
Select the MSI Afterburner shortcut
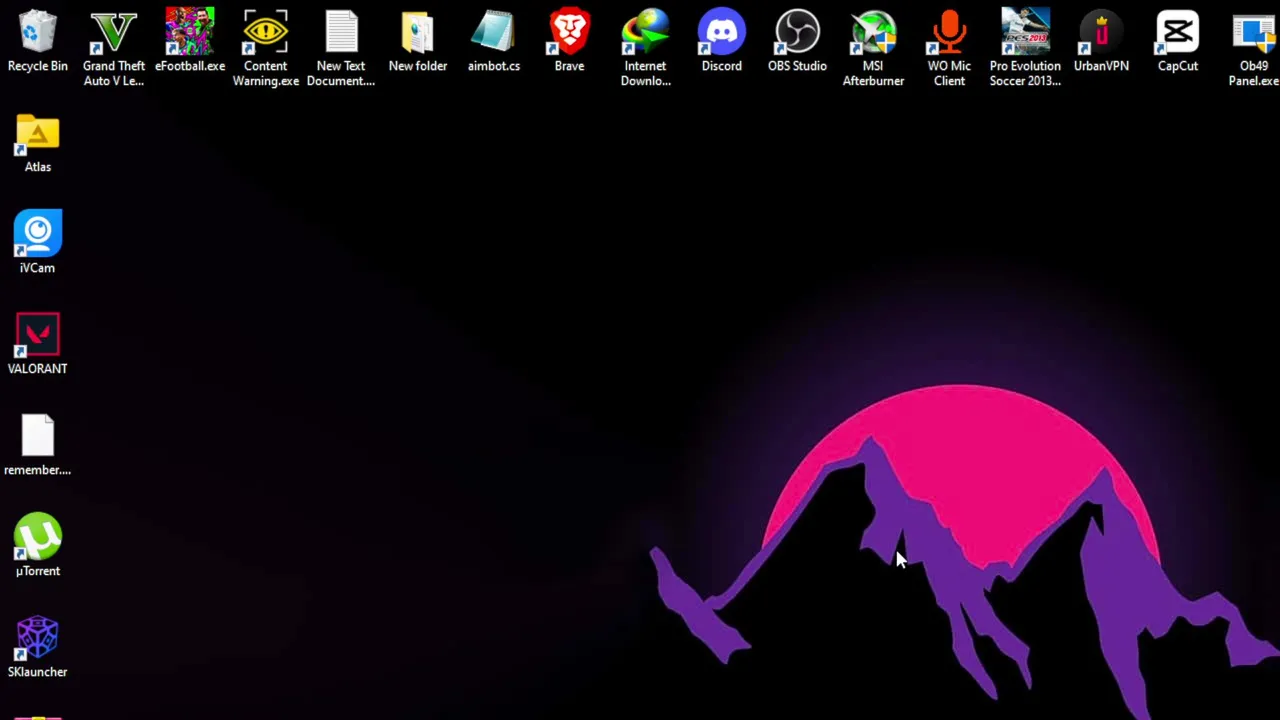click(x=874, y=47)
